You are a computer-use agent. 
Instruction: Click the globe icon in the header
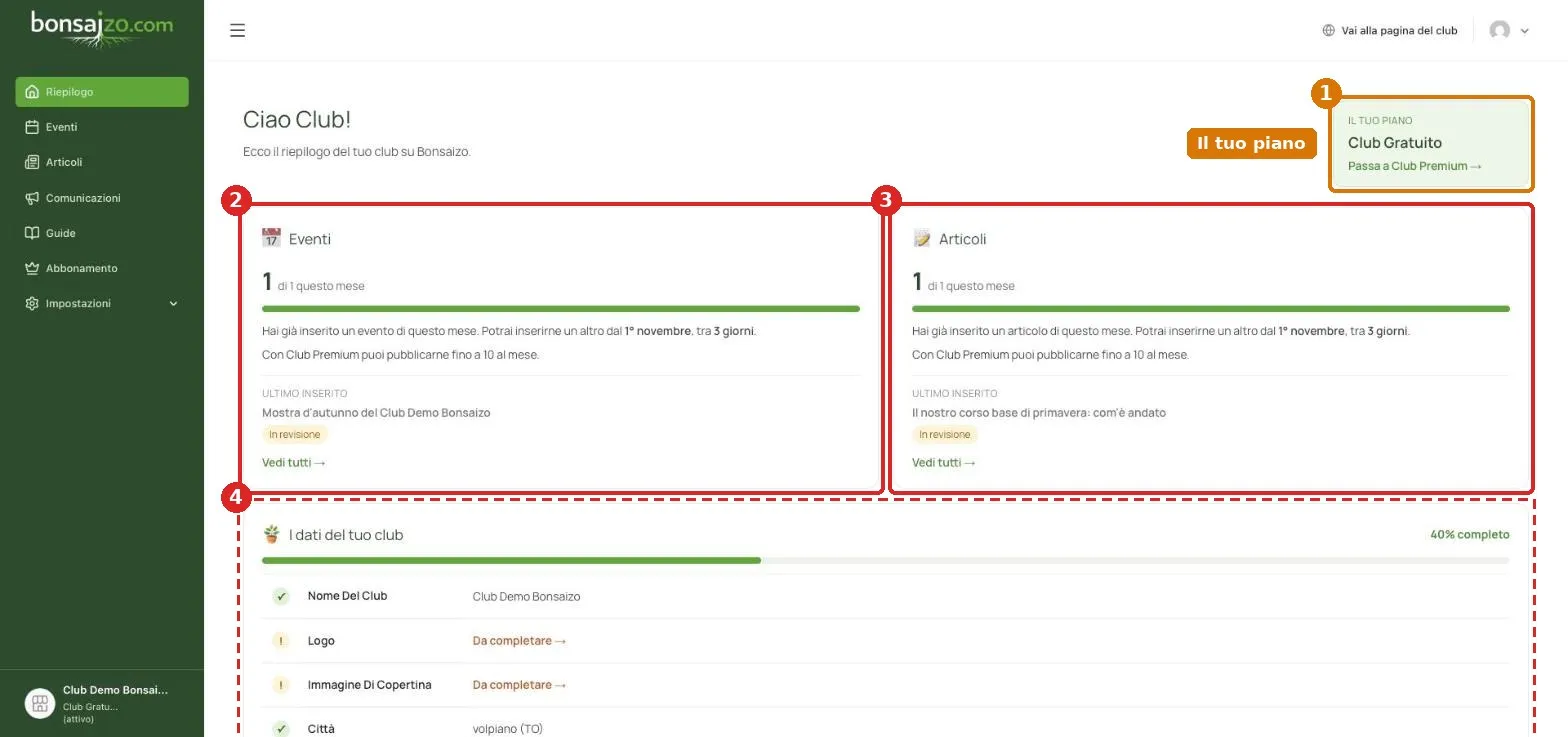coord(1329,30)
